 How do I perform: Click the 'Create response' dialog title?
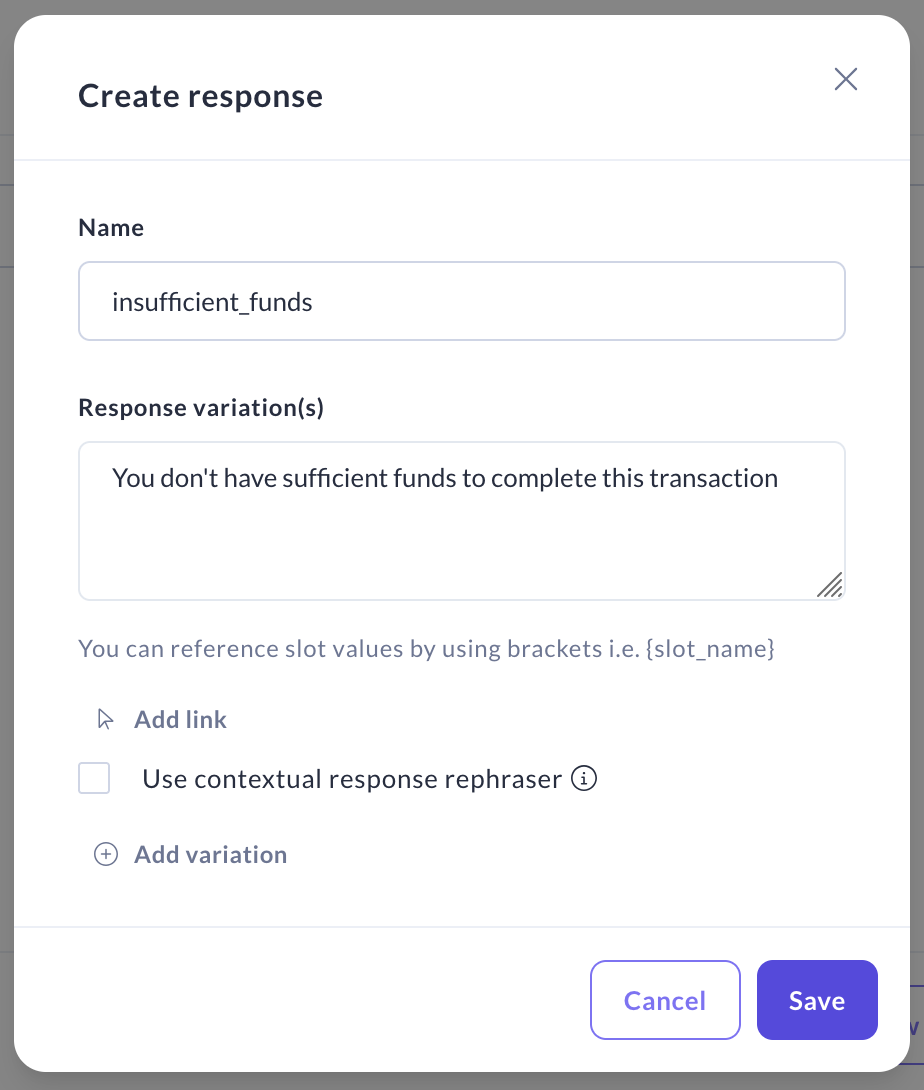click(x=200, y=96)
